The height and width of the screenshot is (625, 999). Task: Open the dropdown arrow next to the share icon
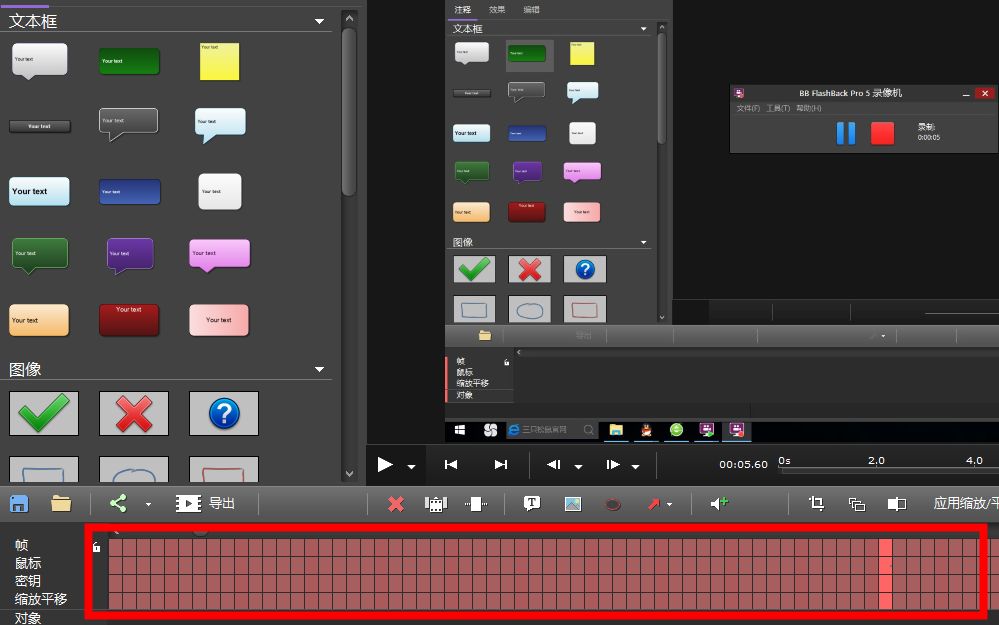click(x=148, y=505)
